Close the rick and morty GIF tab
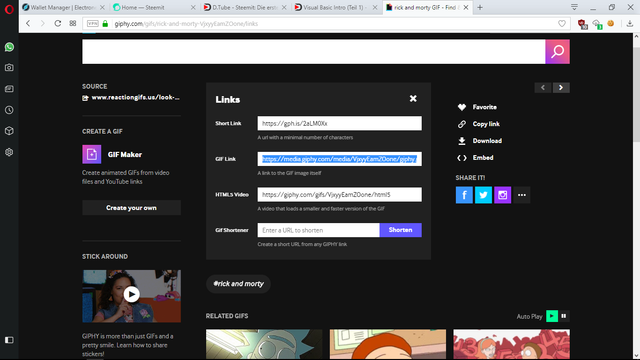 pos(466,7)
